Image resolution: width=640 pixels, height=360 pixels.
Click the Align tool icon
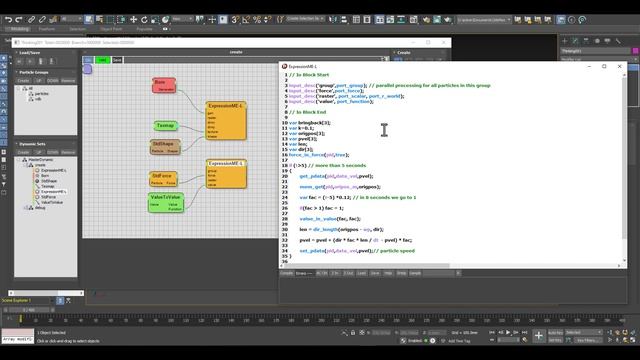click(x=344, y=19)
